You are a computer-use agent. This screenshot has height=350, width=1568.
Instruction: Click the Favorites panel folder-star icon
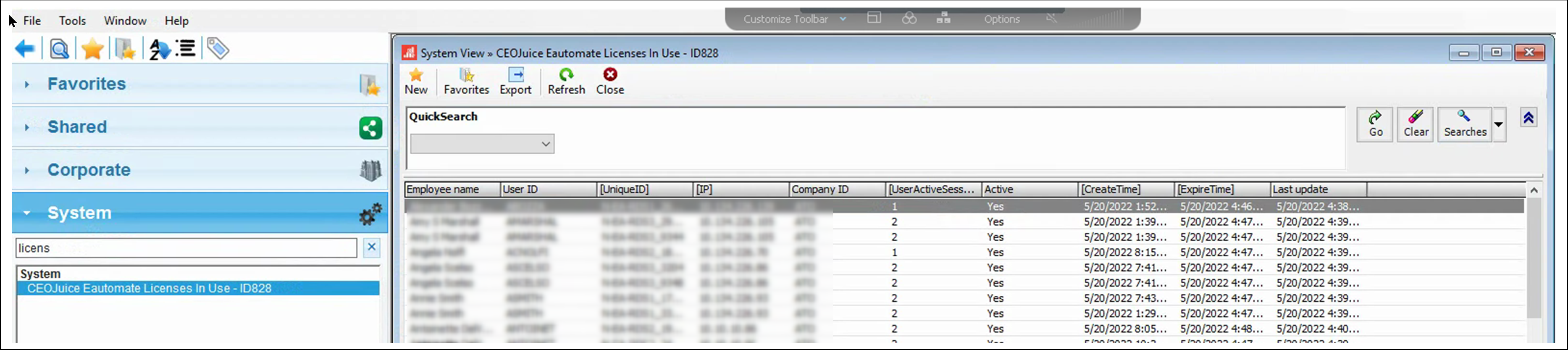[x=370, y=84]
